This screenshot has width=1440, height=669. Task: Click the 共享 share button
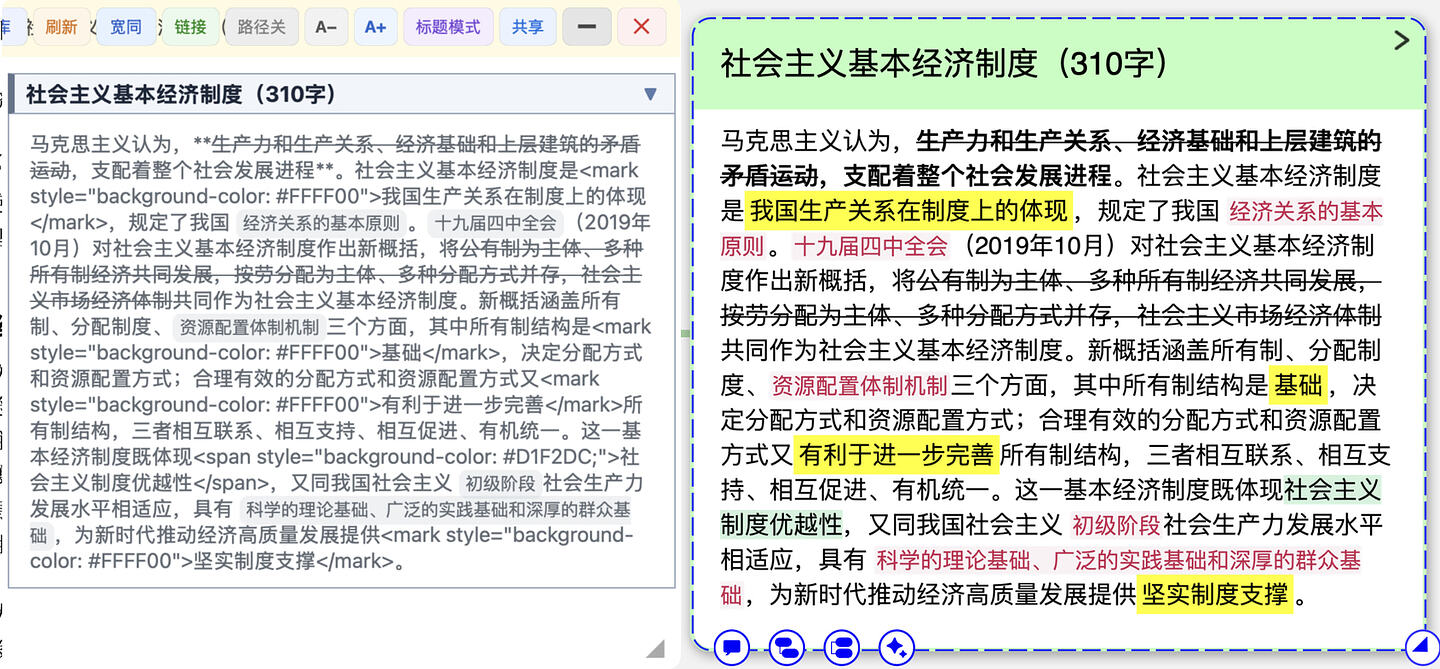click(528, 27)
